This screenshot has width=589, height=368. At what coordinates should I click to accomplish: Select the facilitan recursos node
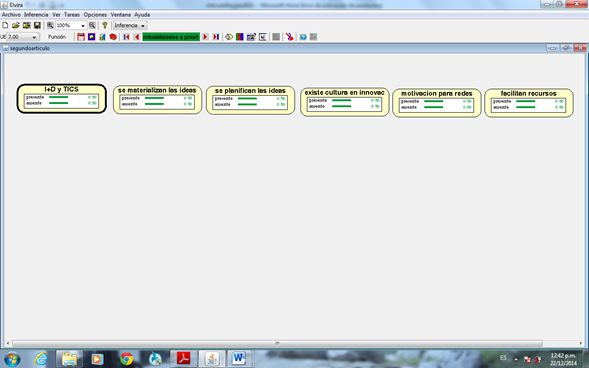529,103
